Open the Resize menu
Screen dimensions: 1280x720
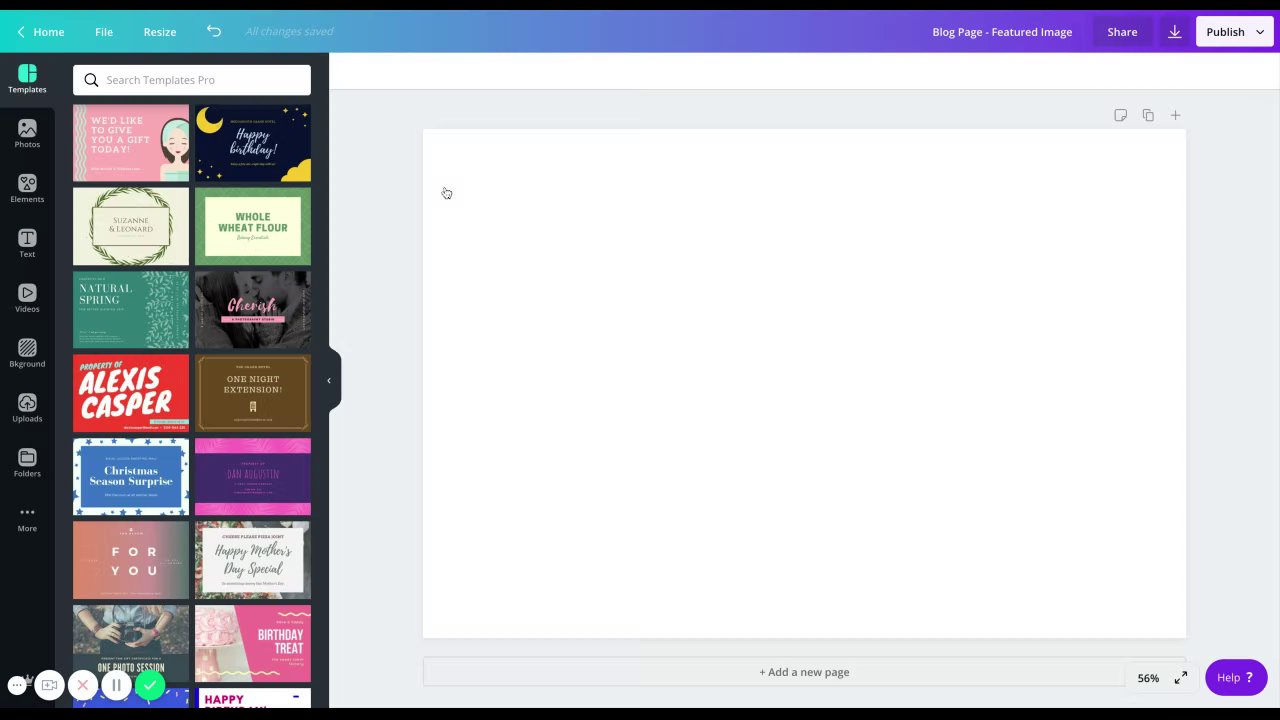click(x=160, y=32)
